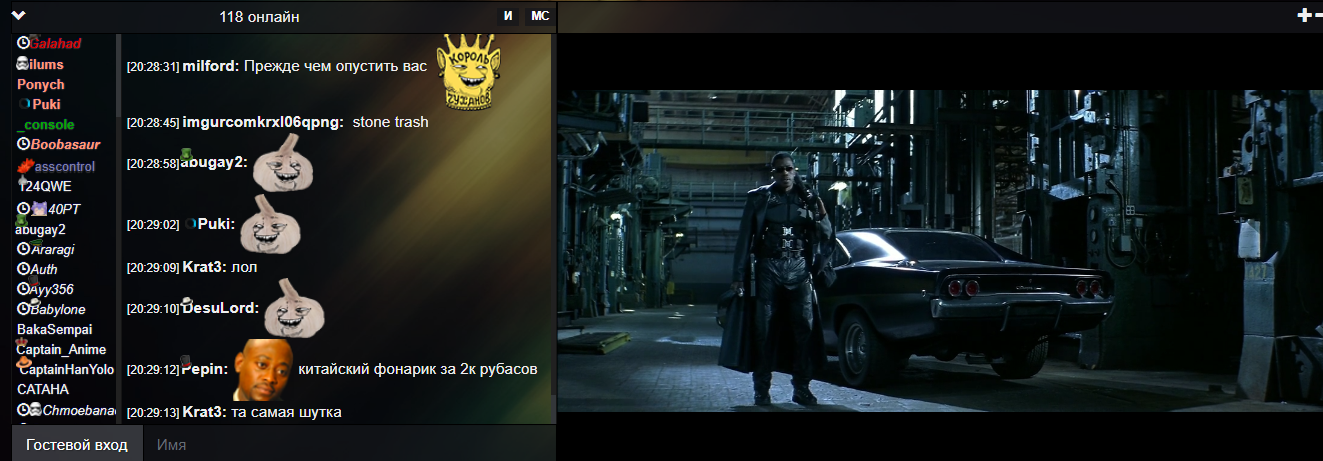Click the 118 онлайн user count

(x=259, y=17)
